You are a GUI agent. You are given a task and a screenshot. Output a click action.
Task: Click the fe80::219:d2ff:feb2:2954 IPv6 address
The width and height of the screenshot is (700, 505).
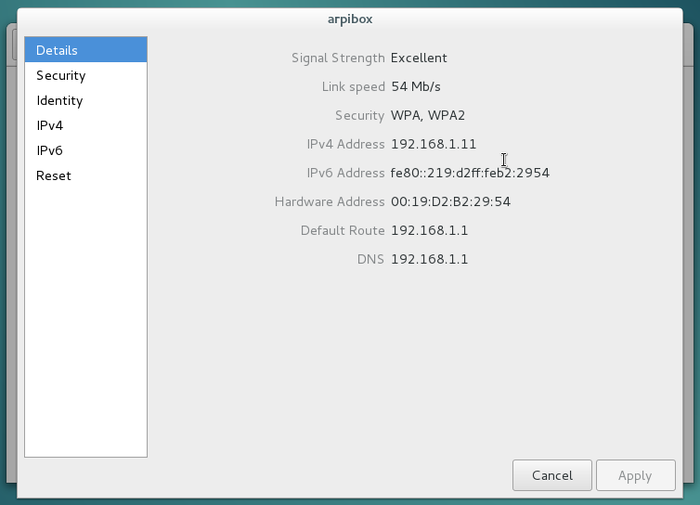click(470, 173)
